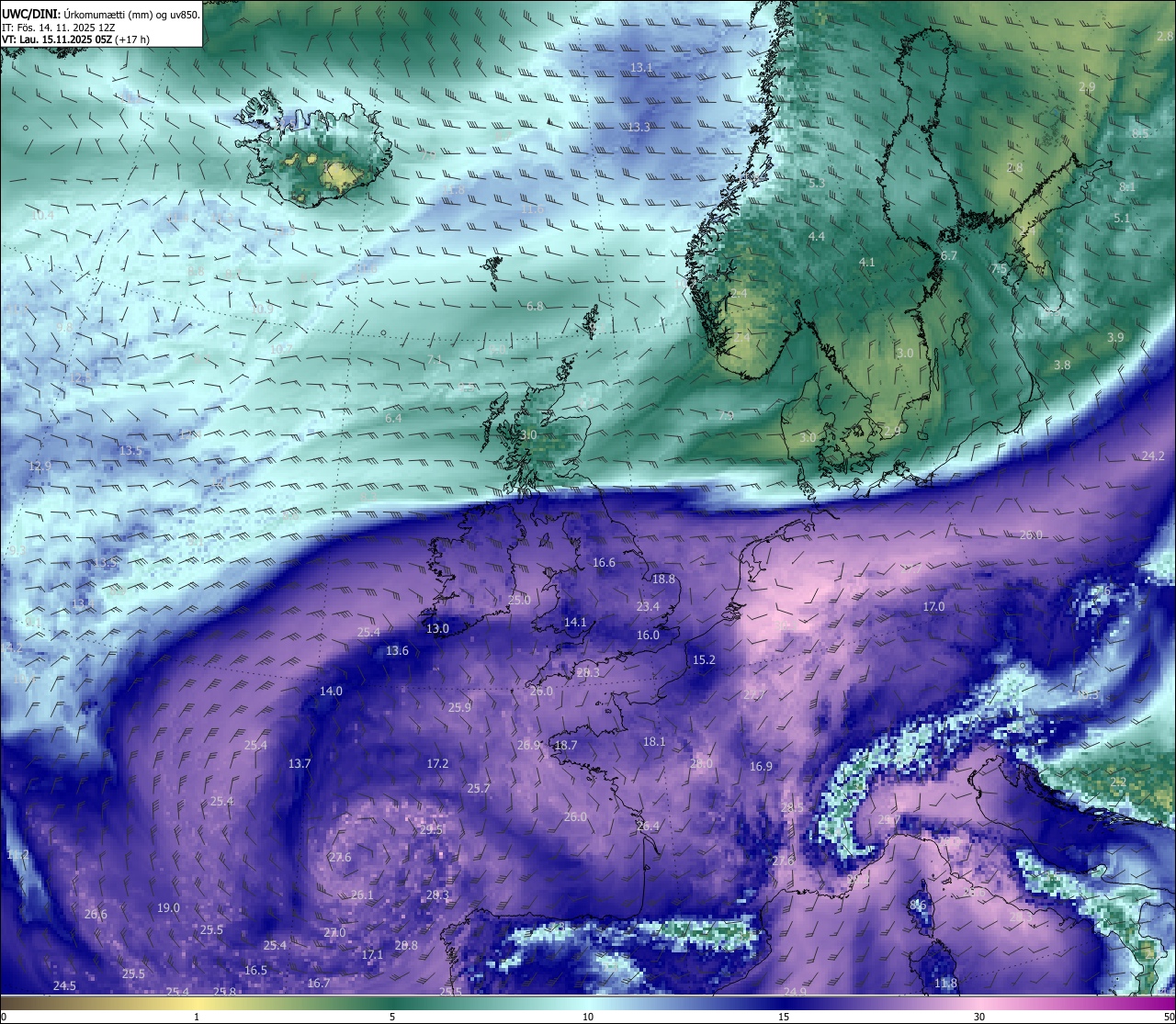Viewport: 1176px width, 1024px height.
Task: Click the 24.9 value on the map
Action: tap(795, 993)
